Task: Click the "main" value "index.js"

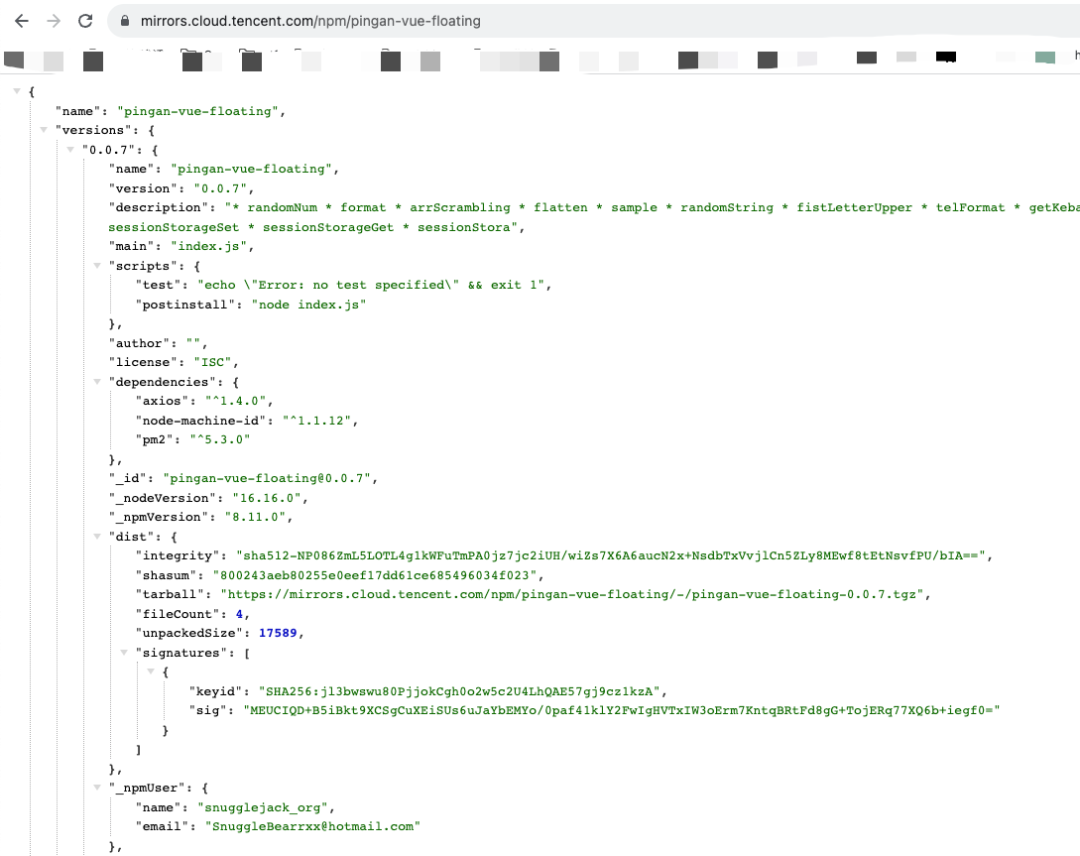Action: pyautogui.click(x=209, y=246)
